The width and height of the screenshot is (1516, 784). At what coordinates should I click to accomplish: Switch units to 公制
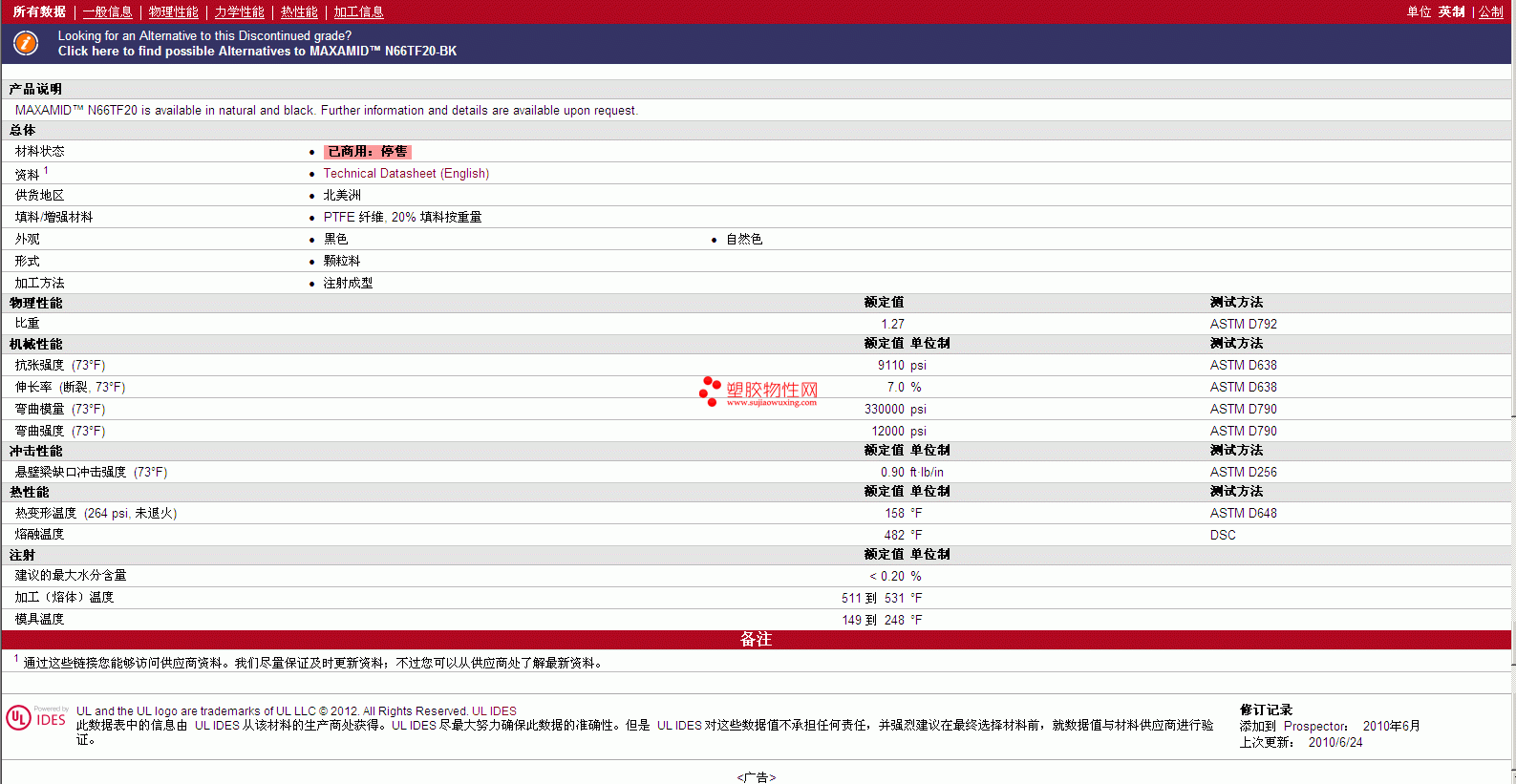point(1491,11)
